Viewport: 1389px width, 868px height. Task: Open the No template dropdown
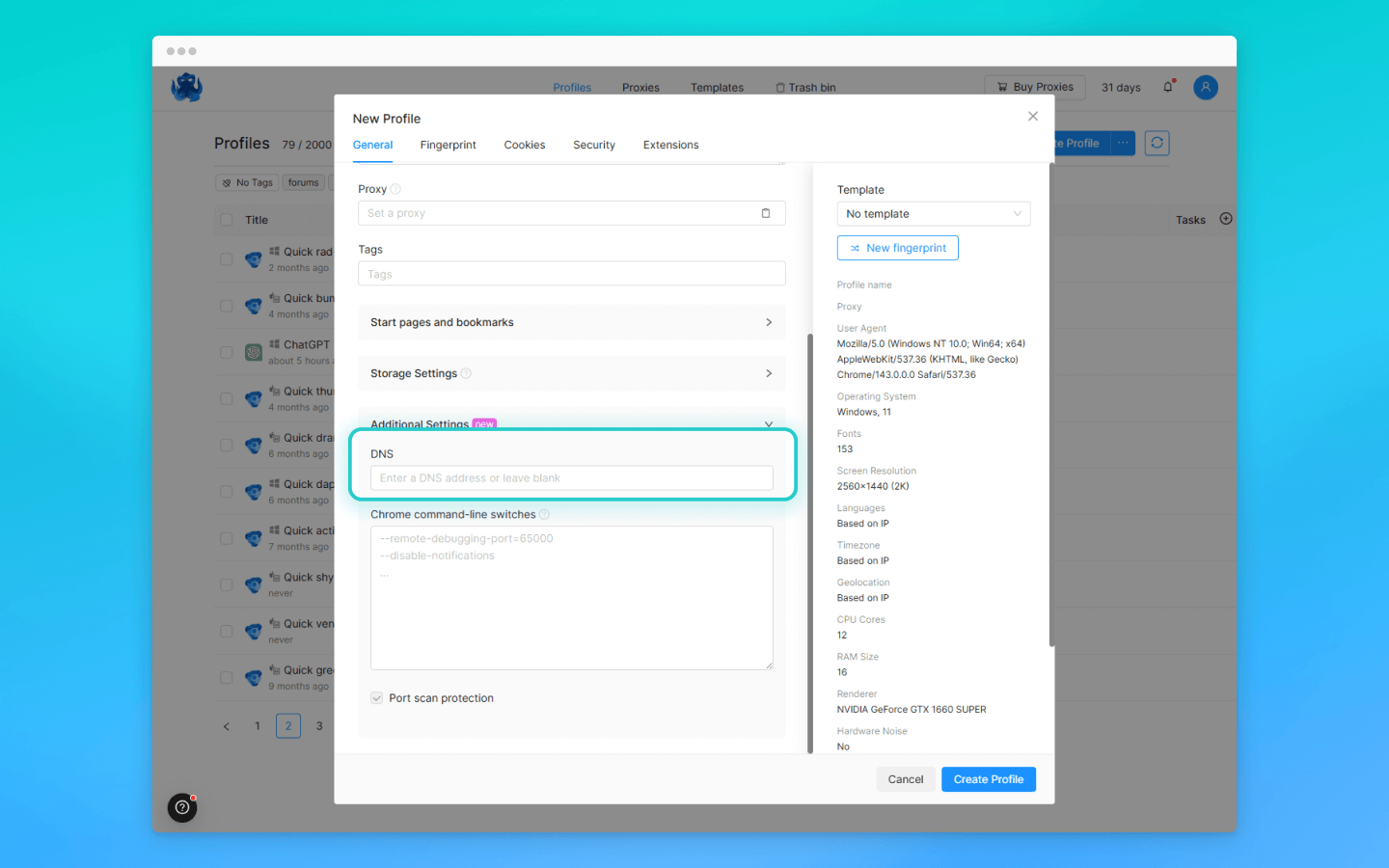click(934, 214)
